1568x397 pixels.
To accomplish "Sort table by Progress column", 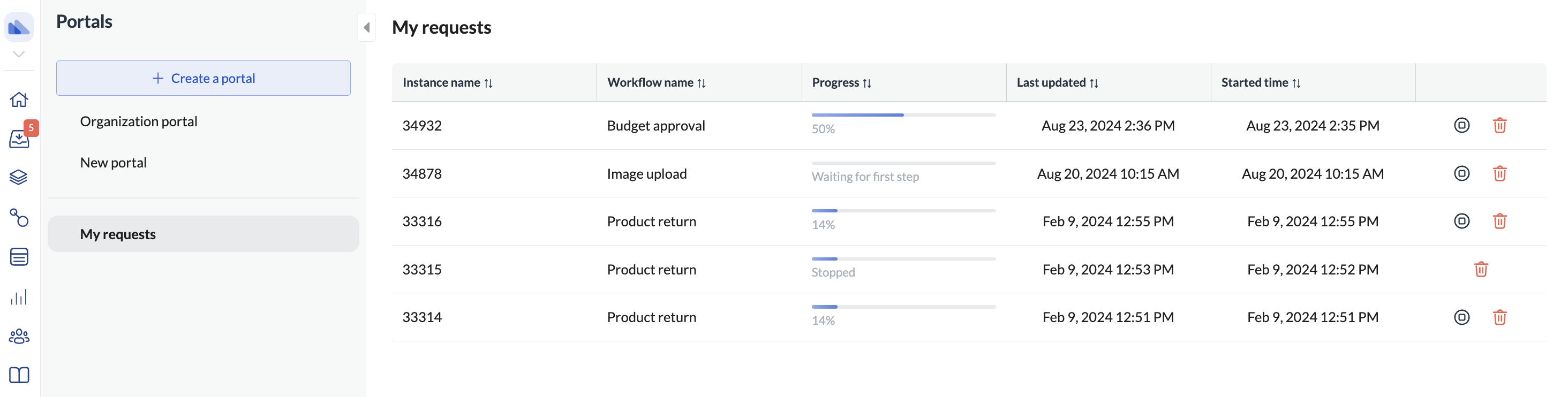I will point(867,83).
